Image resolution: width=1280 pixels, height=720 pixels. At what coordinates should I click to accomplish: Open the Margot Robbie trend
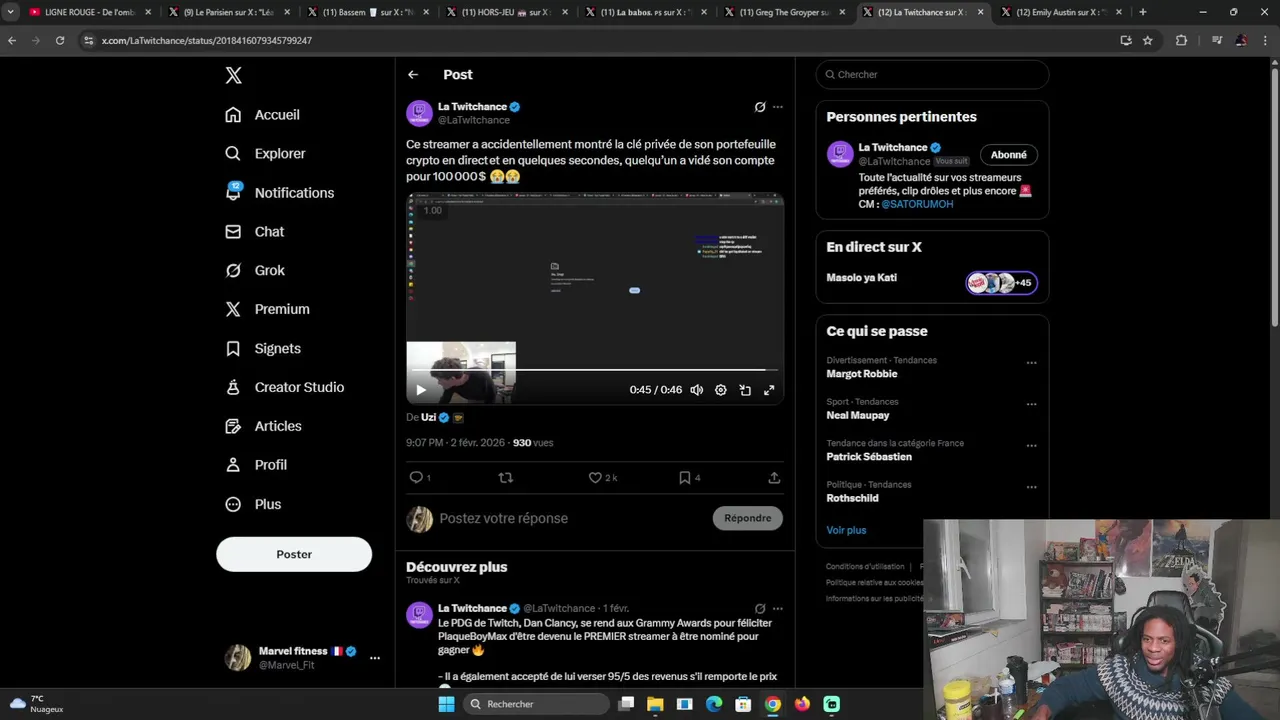coord(862,374)
